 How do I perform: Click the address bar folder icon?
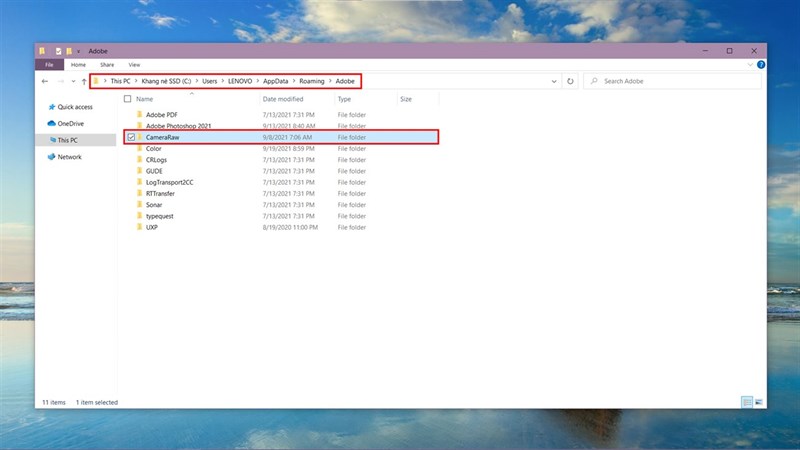tap(95, 81)
